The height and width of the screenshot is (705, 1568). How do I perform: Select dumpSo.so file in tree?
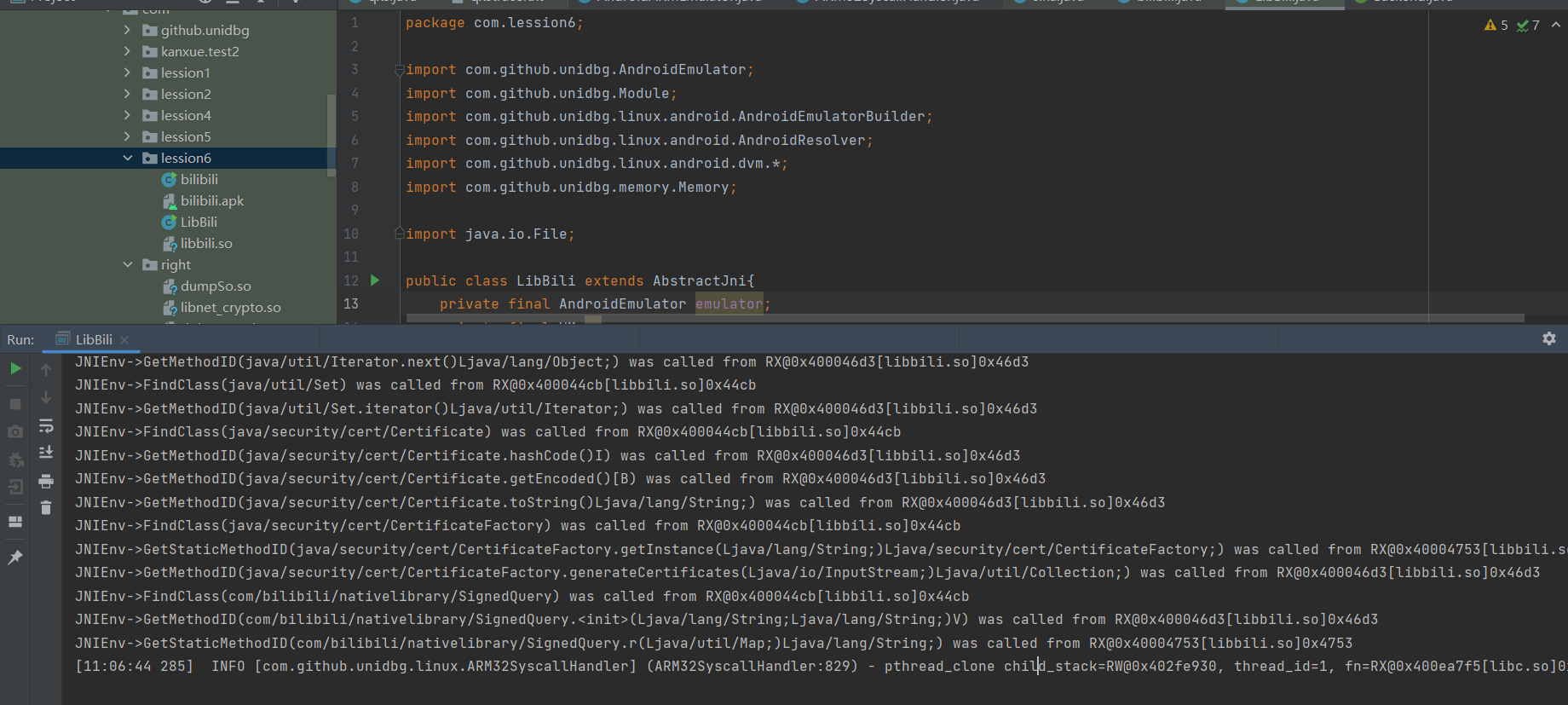(x=216, y=286)
